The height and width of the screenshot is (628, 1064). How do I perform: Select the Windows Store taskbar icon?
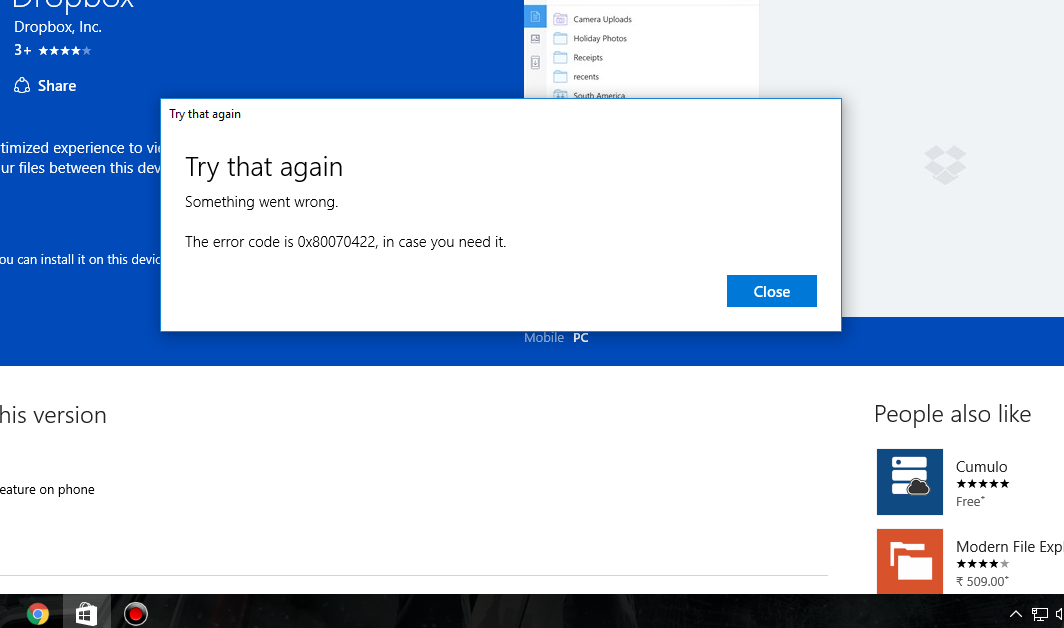pos(86,614)
